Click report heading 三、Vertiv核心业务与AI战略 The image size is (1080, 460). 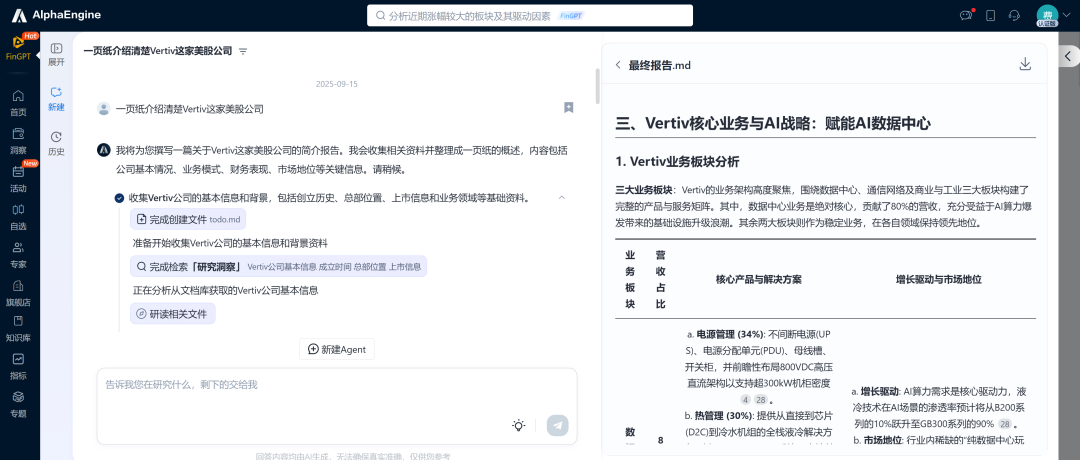coord(773,123)
